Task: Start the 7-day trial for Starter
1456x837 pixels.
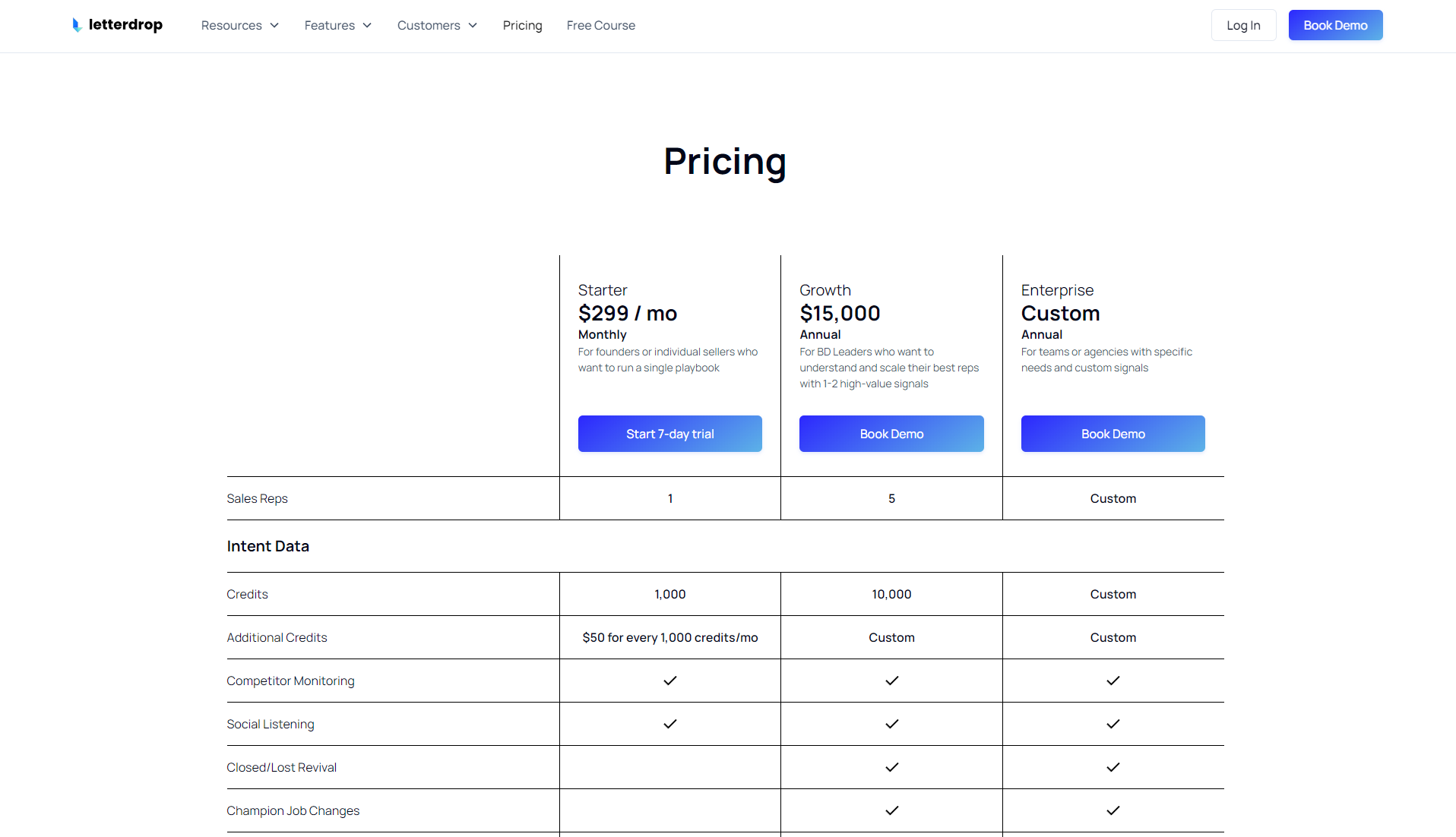Action: coord(669,434)
